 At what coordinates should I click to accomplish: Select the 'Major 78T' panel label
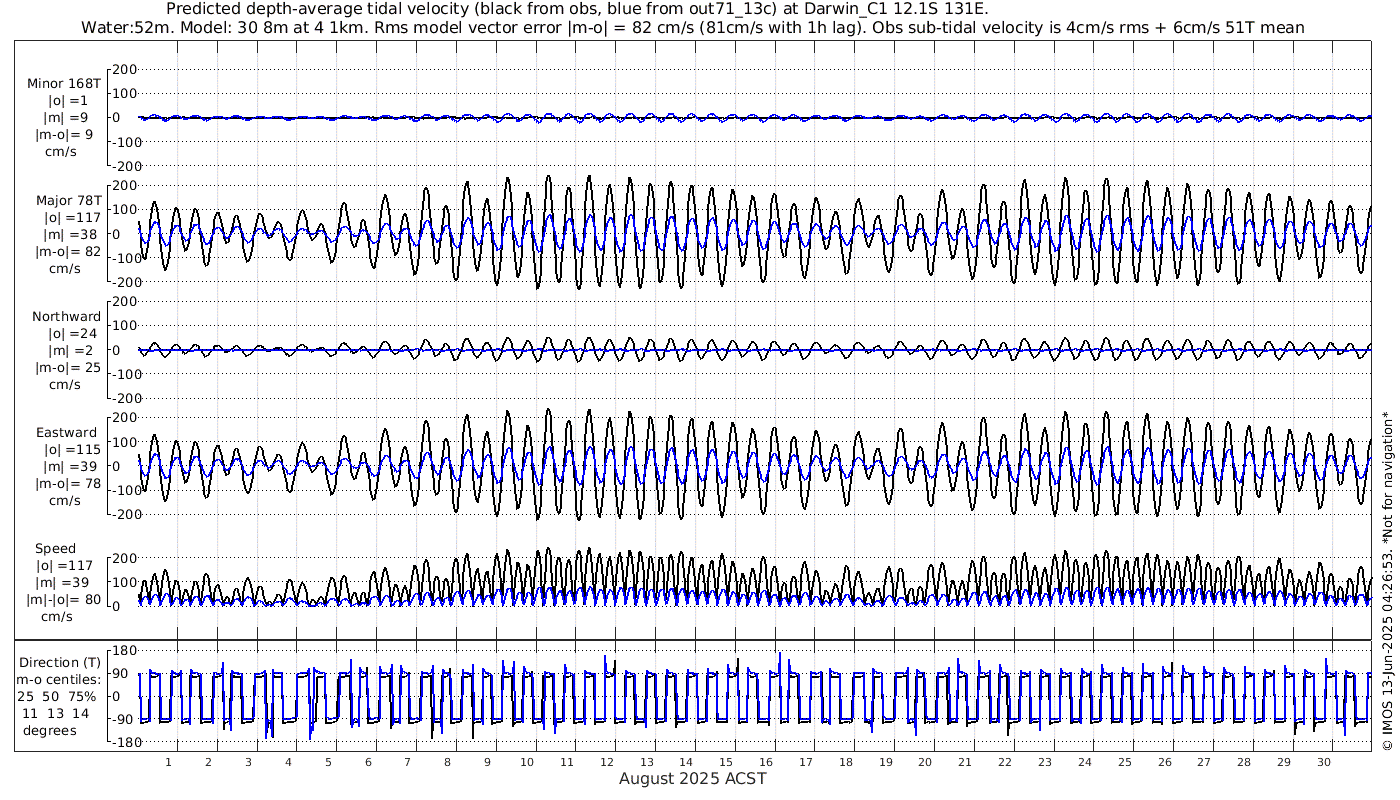pyautogui.click(x=64, y=201)
